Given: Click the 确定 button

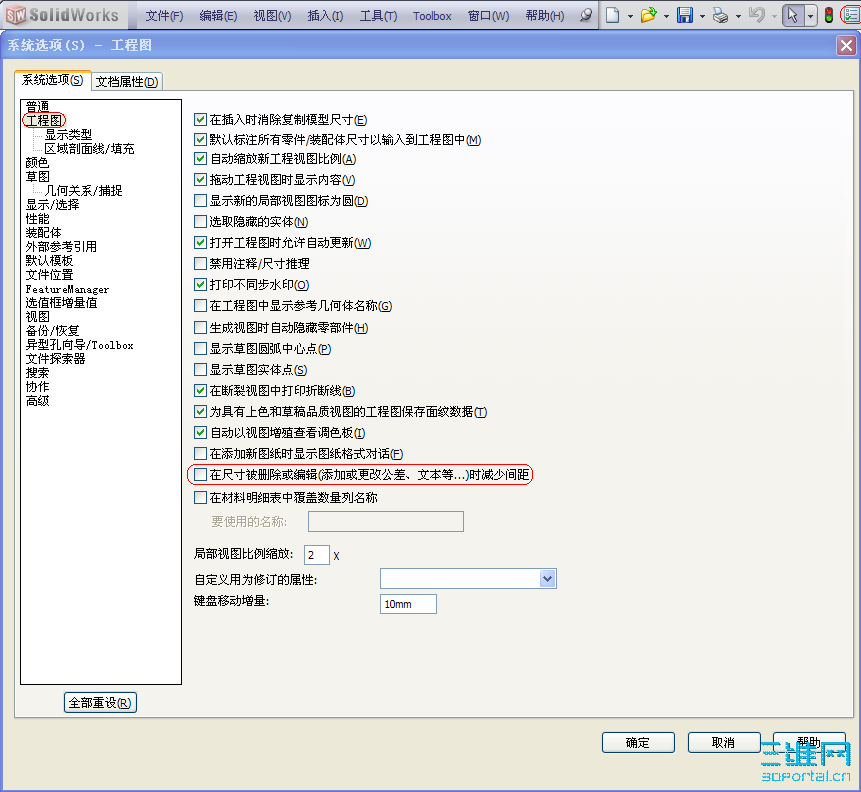Looking at the screenshot, I should pyautogui.click(x=638, y=743).
